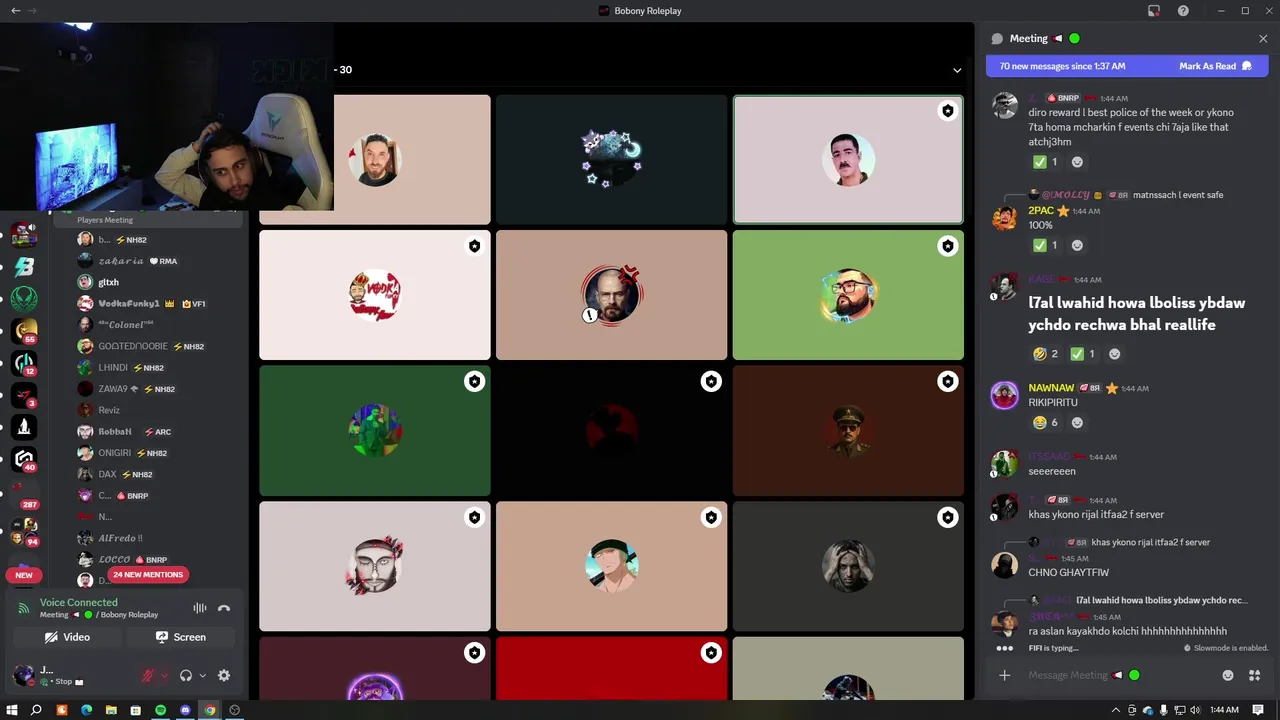The height and width of the screenshot is (720, 1280).
Task: Unmute the microphone
Action: point(148,676)
